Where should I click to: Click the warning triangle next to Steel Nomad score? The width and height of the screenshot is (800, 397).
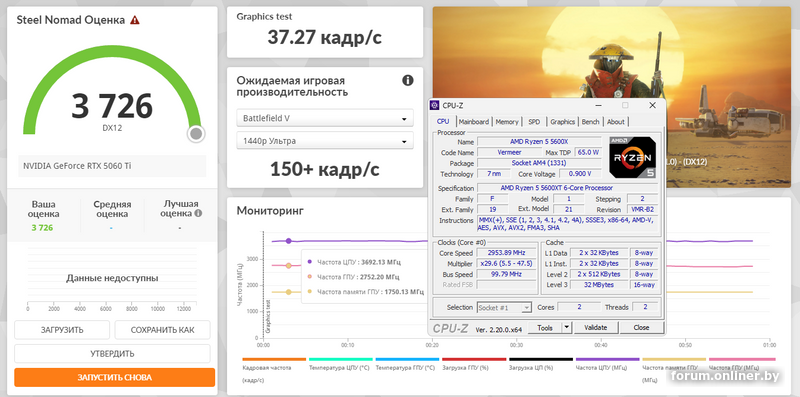tap(135, 20)
